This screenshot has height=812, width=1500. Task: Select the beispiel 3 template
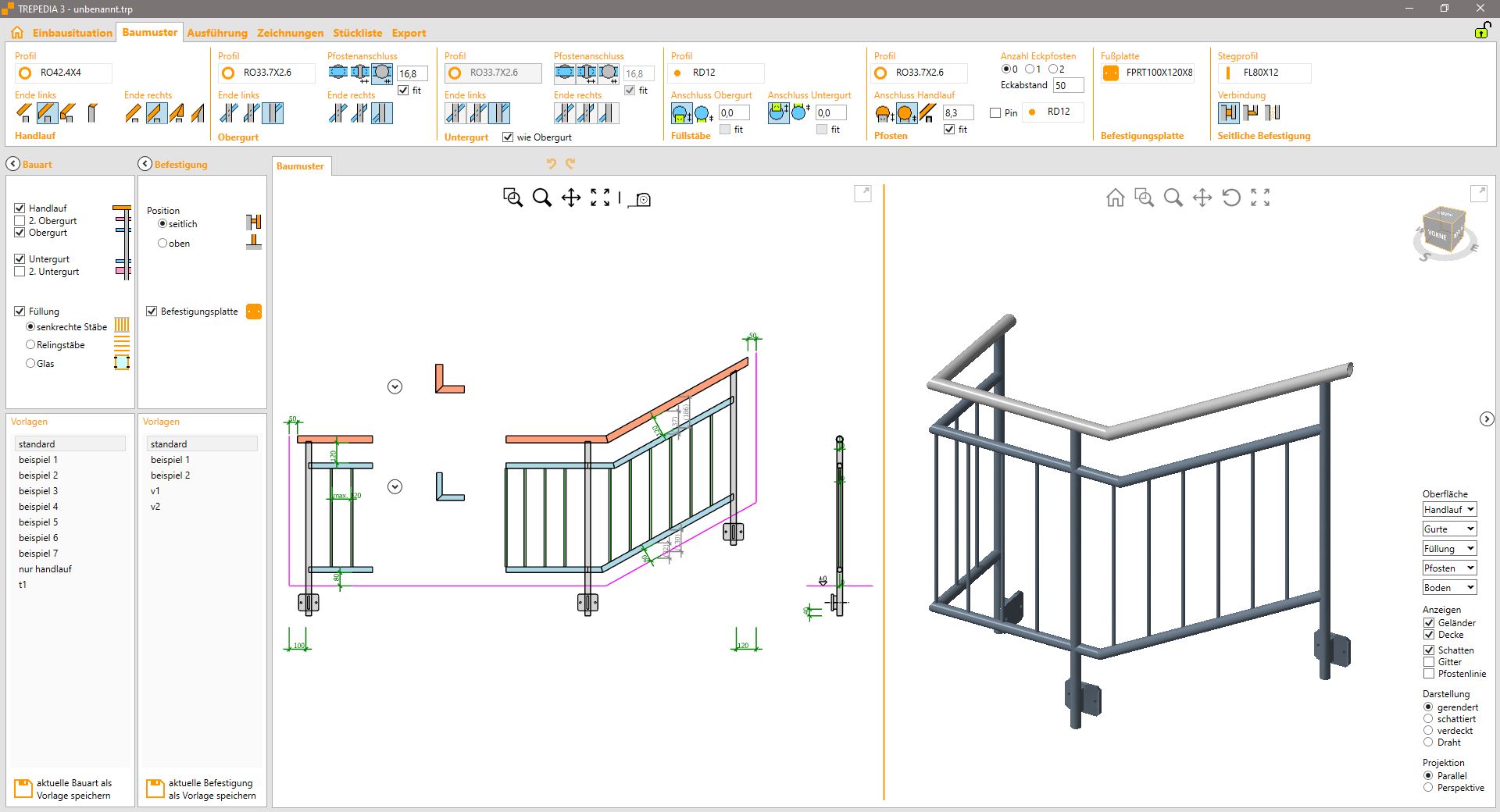pyautogui.click(x=38, y=491)
